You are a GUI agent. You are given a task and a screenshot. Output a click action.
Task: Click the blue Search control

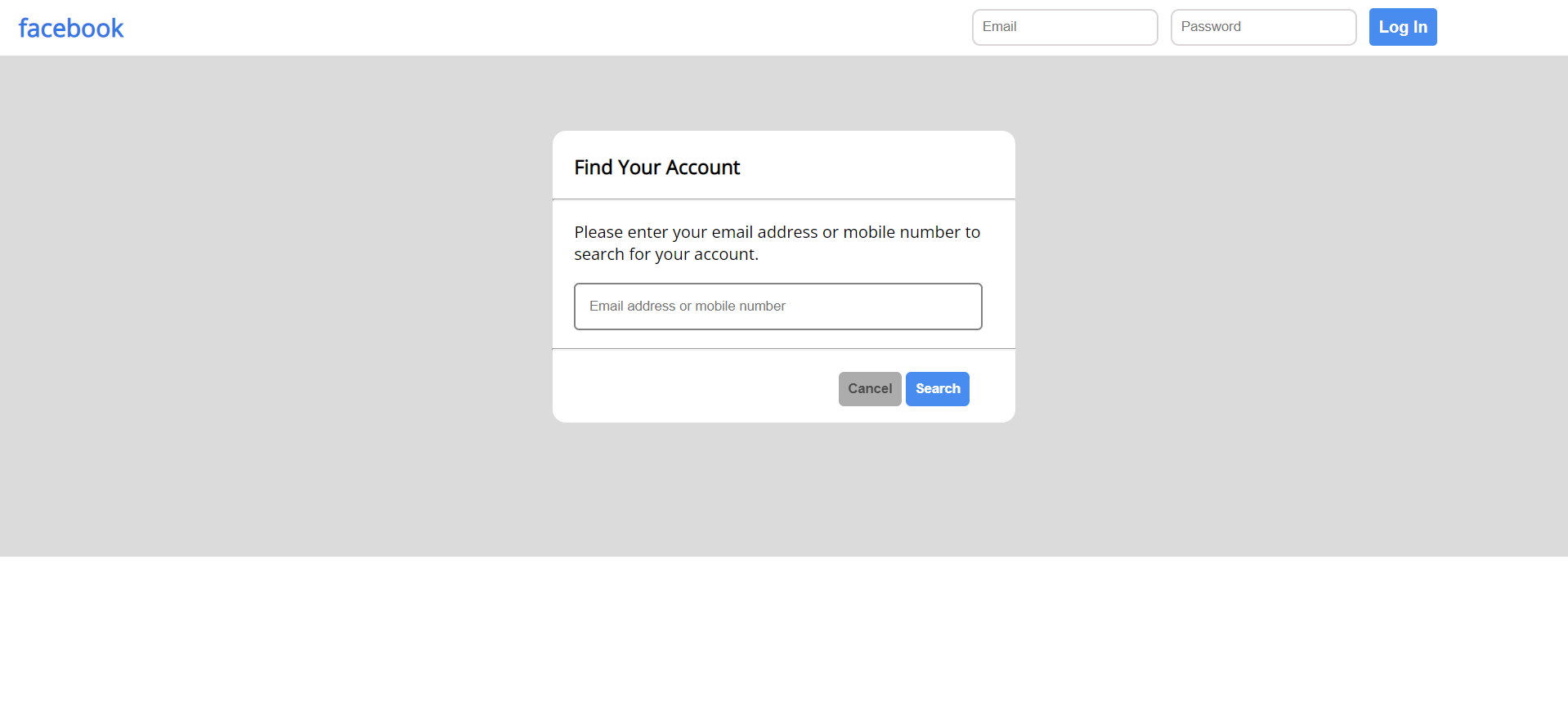click(x=937, y=388)
